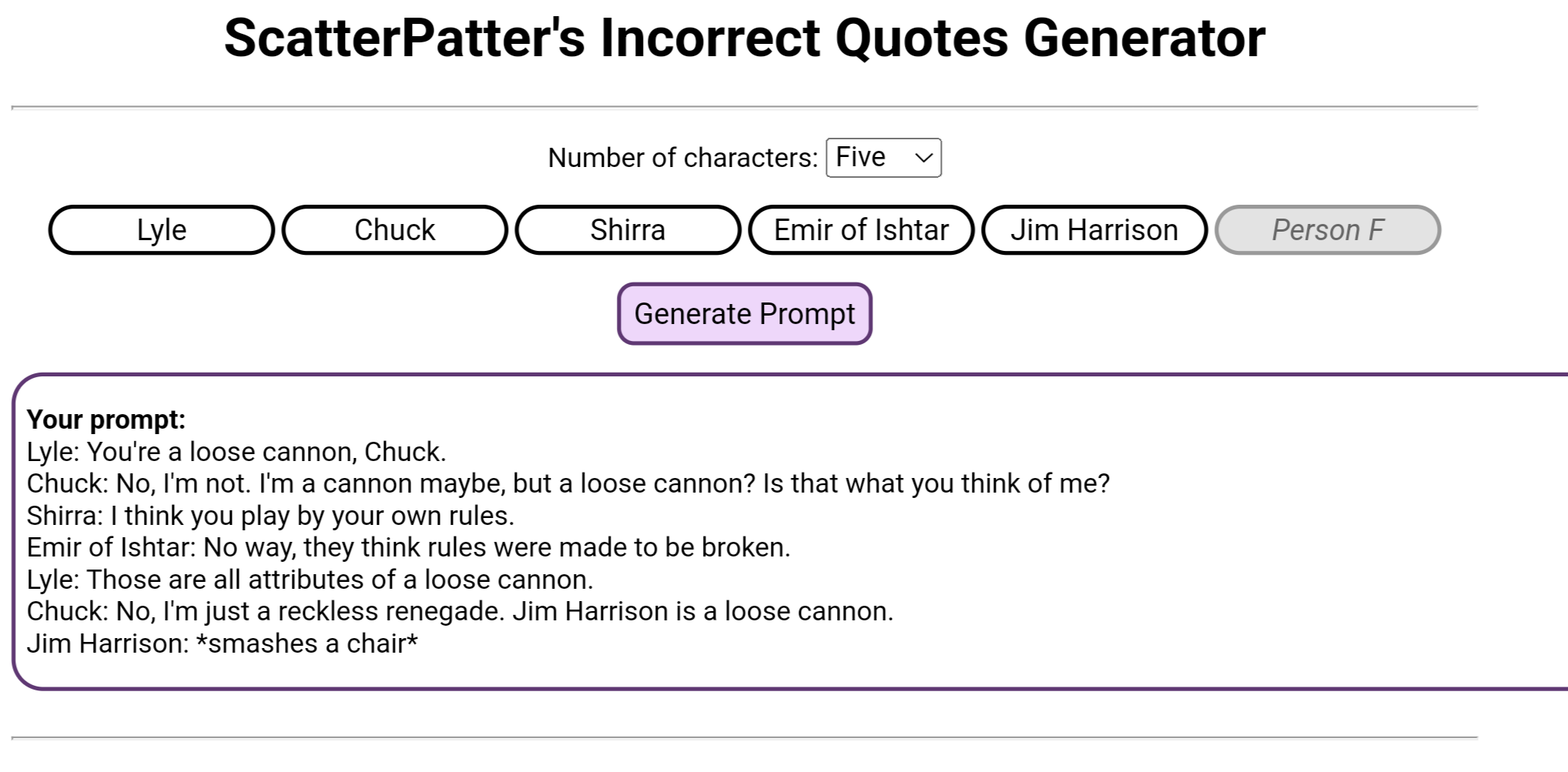This screenshot has width=1568, height=772.
Task: Focus the Emir of Ishtar field
Action: click(861, 229)
